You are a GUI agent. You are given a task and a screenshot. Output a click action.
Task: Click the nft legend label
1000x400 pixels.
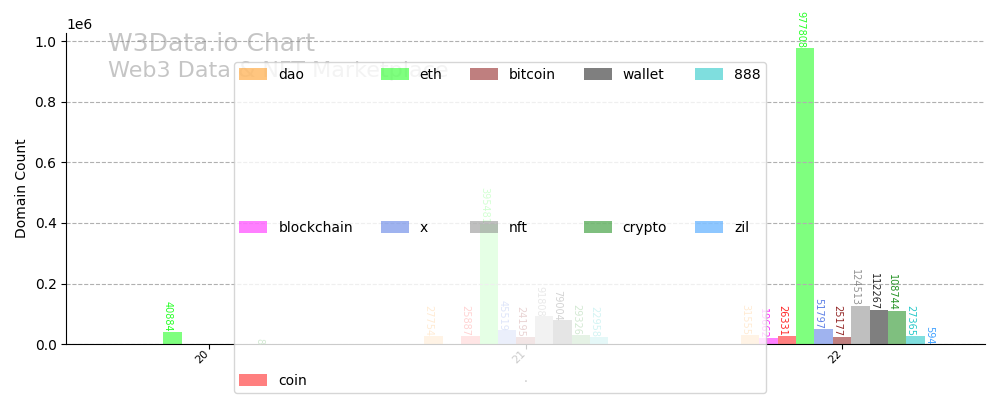pyautogui.click(x=518, y=227)
